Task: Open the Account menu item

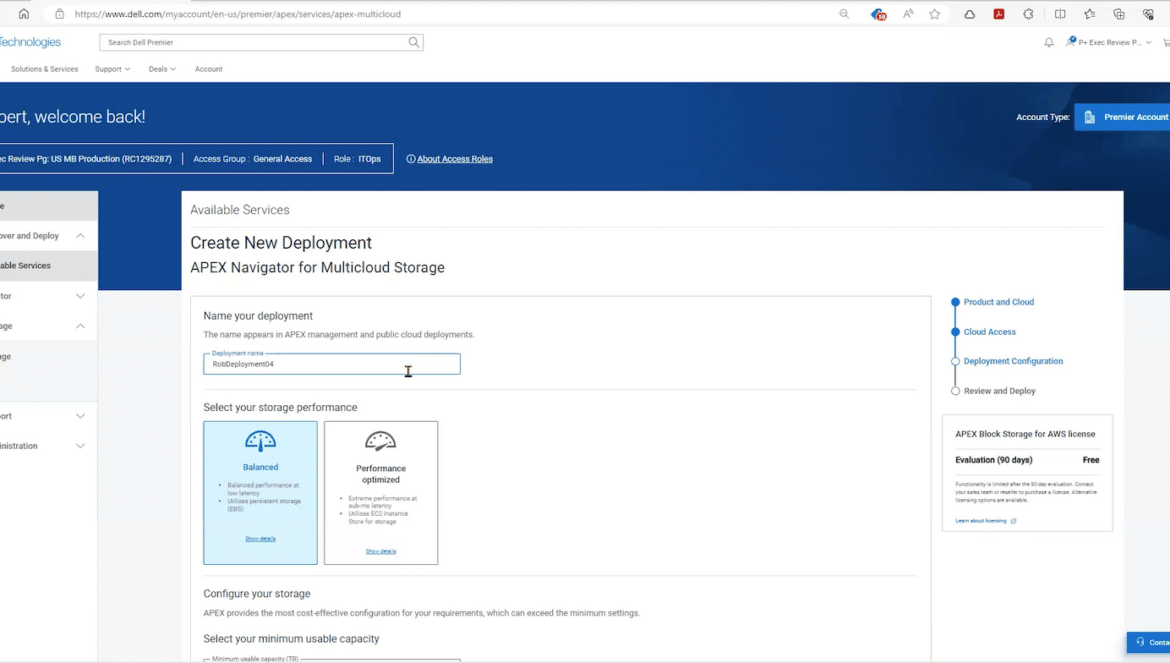Action: [208, 69]
